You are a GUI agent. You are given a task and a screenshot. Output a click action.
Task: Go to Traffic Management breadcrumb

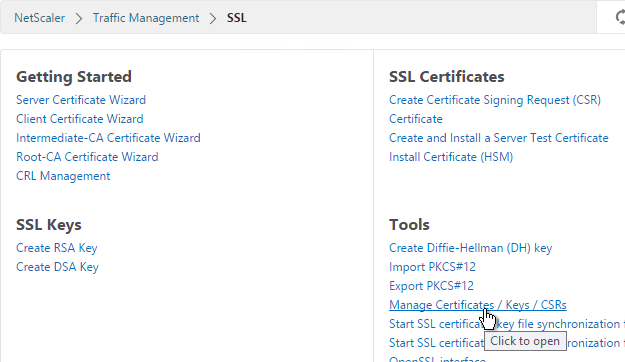(146, 18)
